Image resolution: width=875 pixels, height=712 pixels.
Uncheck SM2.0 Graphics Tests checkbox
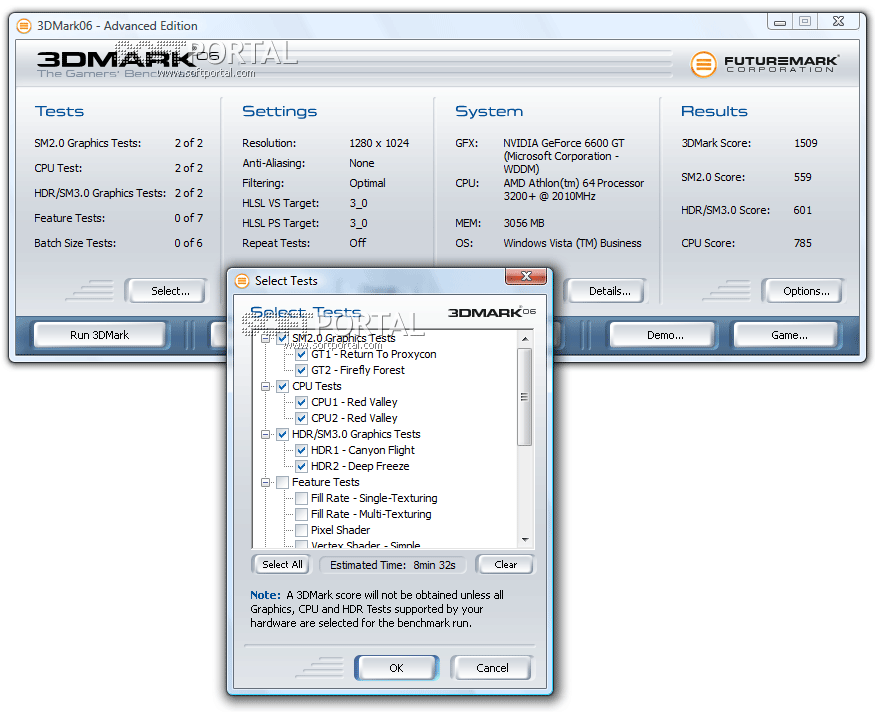click(x=282, y=338)
